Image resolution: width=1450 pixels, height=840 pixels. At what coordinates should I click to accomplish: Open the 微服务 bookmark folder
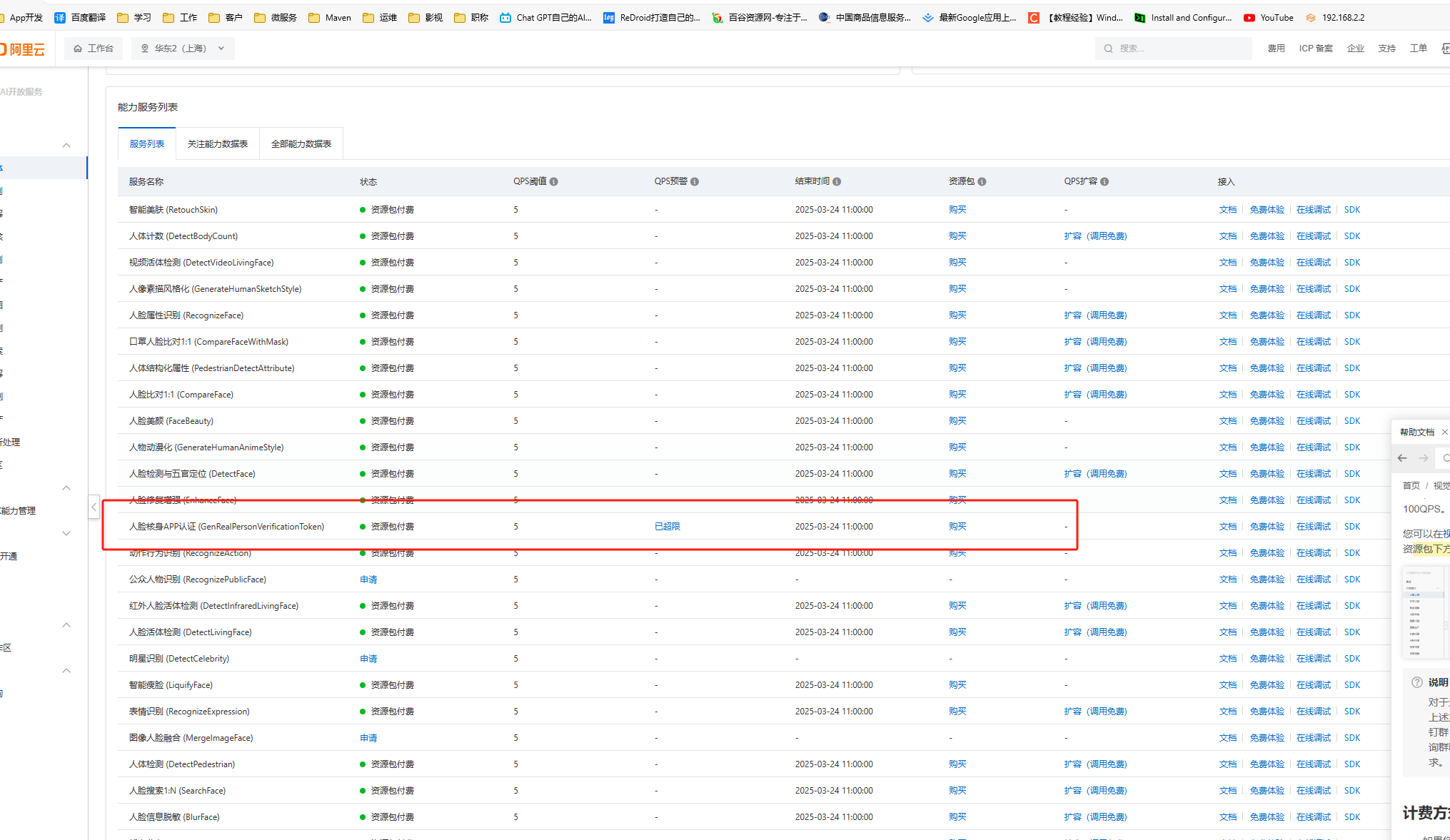point(276,17)
